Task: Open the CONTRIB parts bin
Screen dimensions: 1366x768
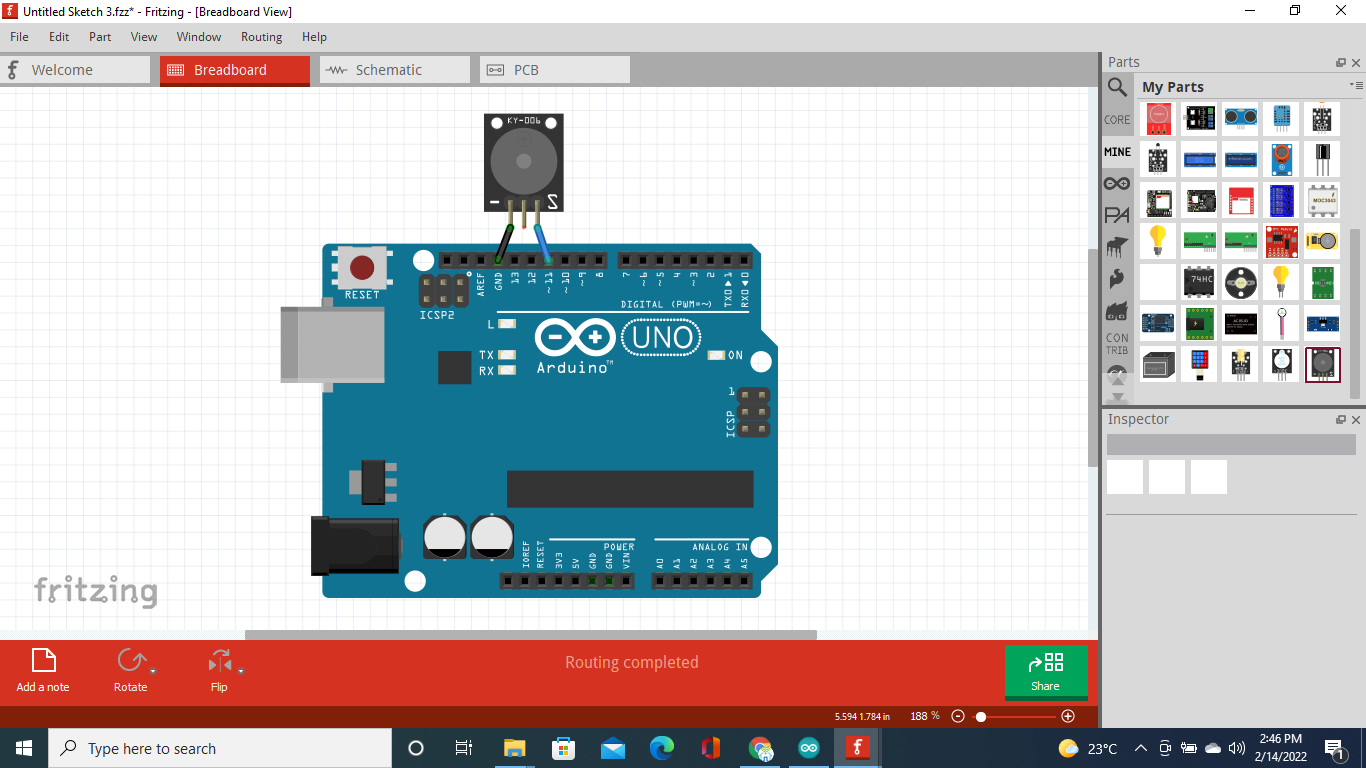Action: pyautogui.click(x=1117, y=344)
